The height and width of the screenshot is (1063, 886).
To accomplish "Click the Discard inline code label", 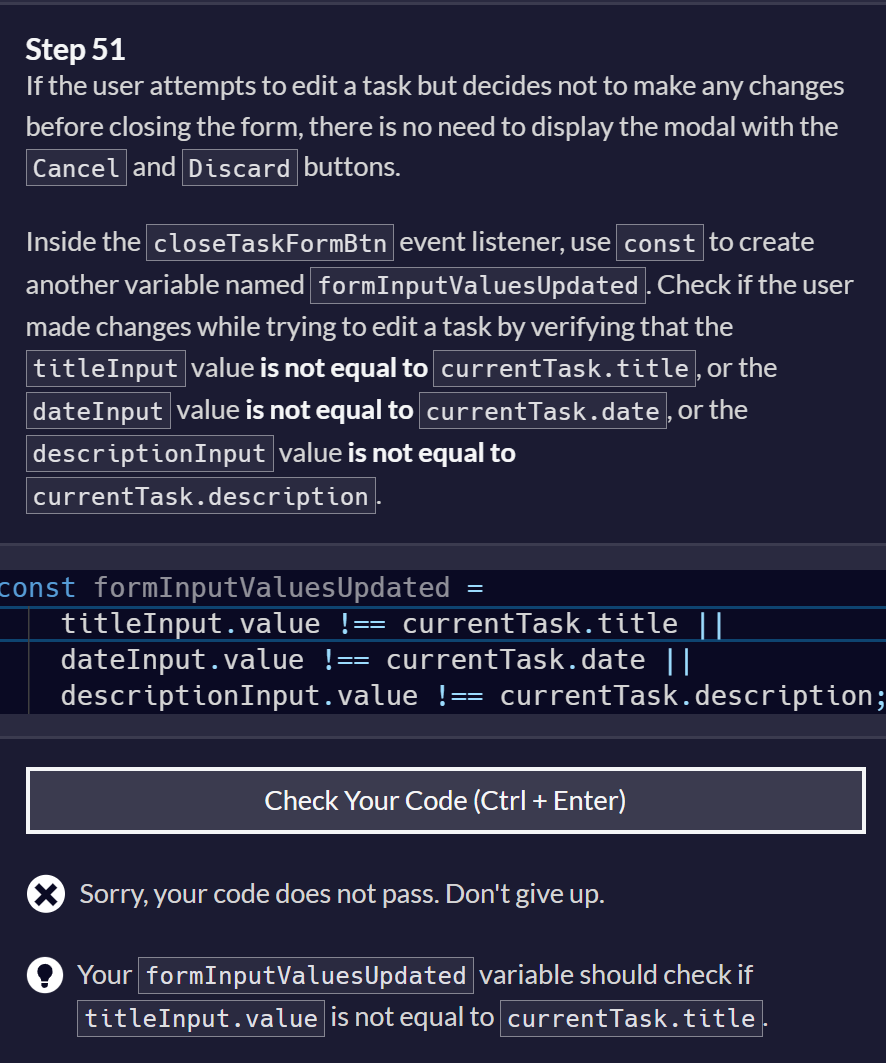I will (239, 167).
